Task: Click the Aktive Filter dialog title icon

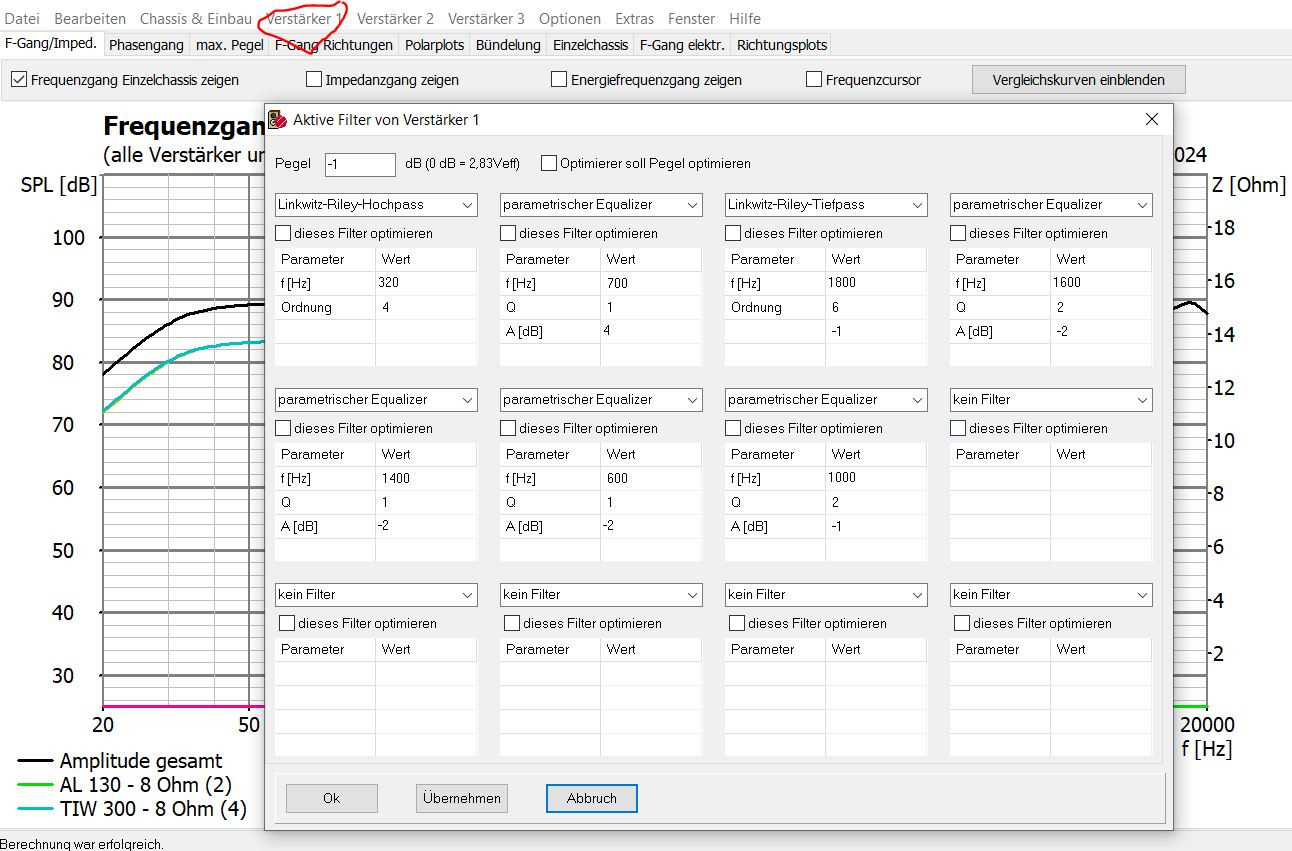Action: pyautogui.click(x=278, y=120)
